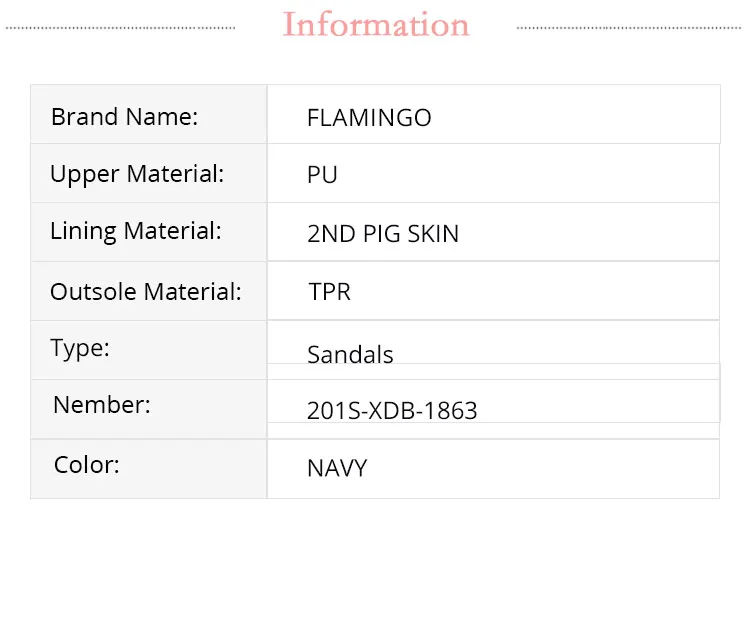Select the Color label
This screenshot has width=750, height=624.
pyautogui.click(x=87, y=465)
